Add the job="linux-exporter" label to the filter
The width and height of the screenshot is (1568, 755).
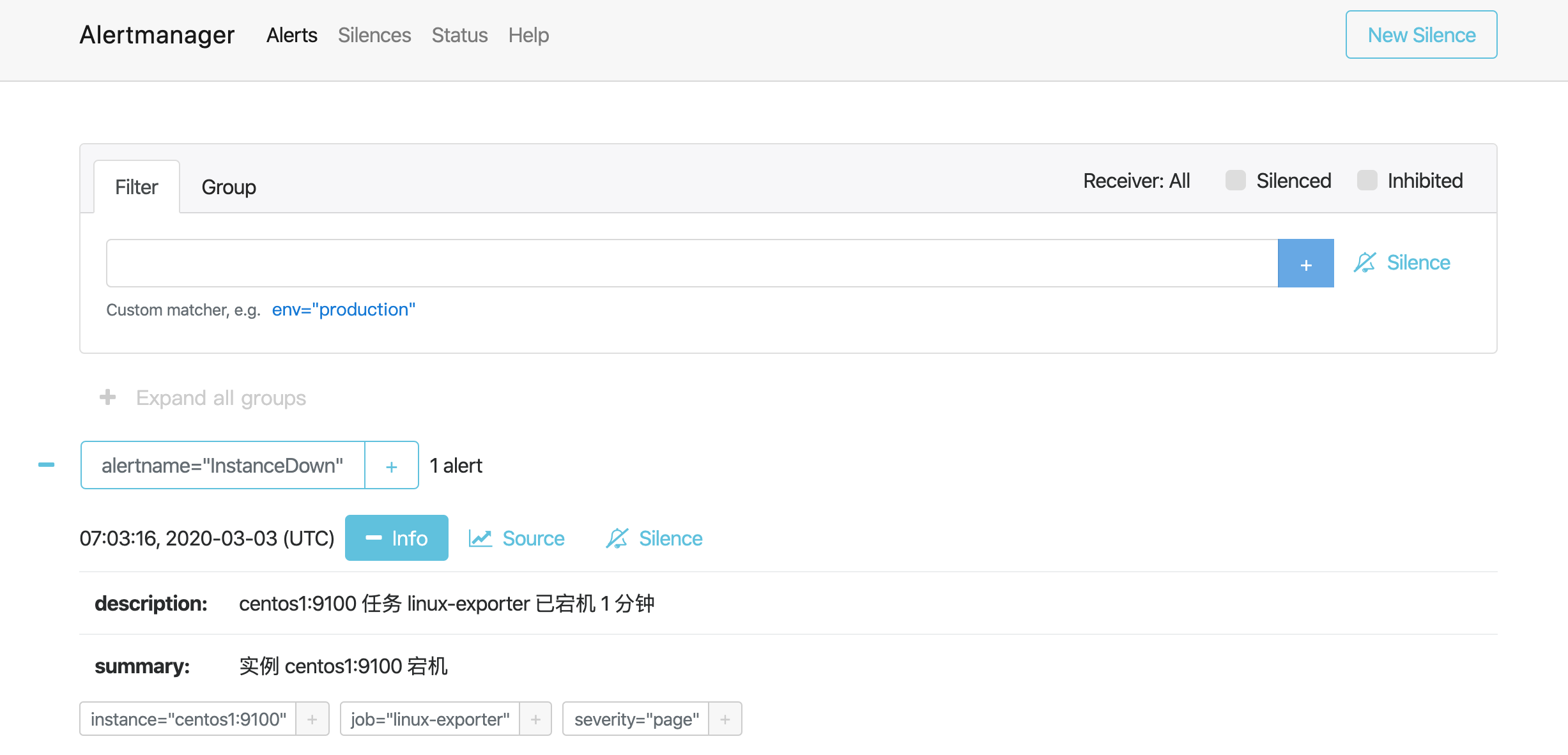(x=535, y=719)
